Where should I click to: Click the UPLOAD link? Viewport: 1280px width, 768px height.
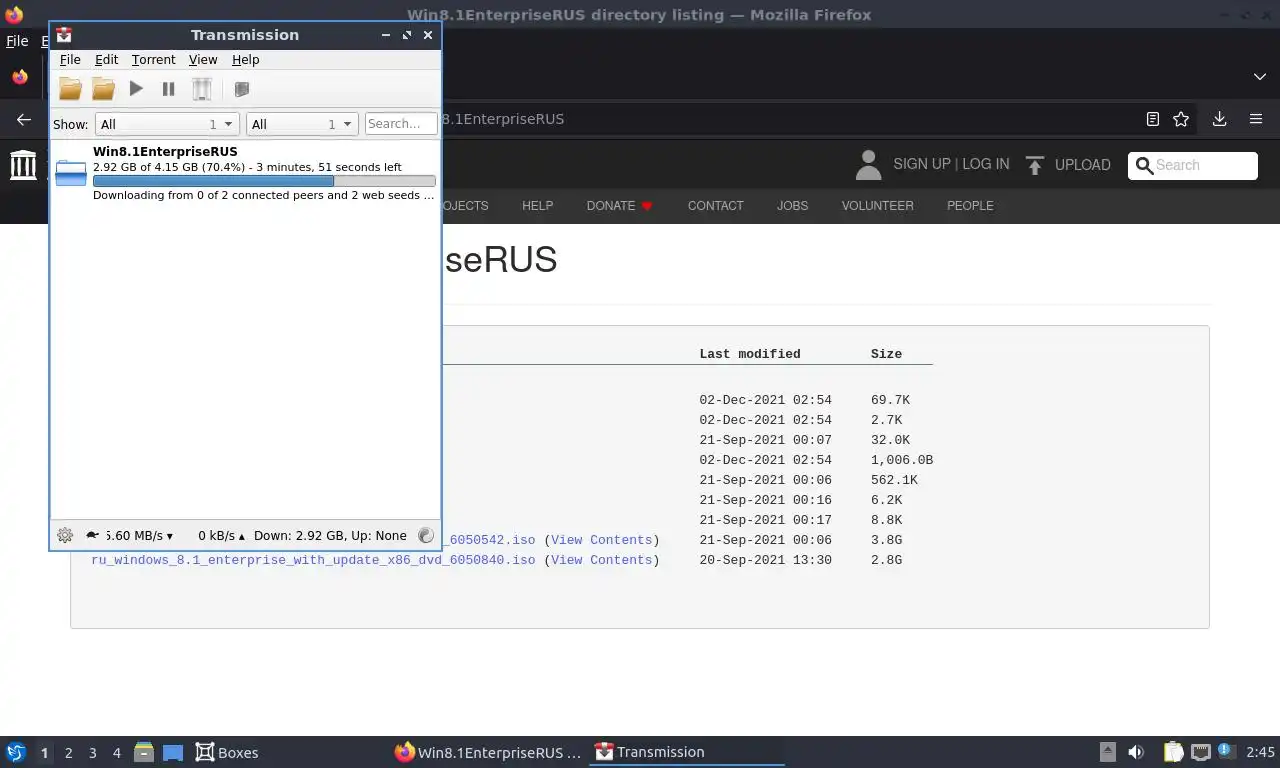tap(1083, 165)
